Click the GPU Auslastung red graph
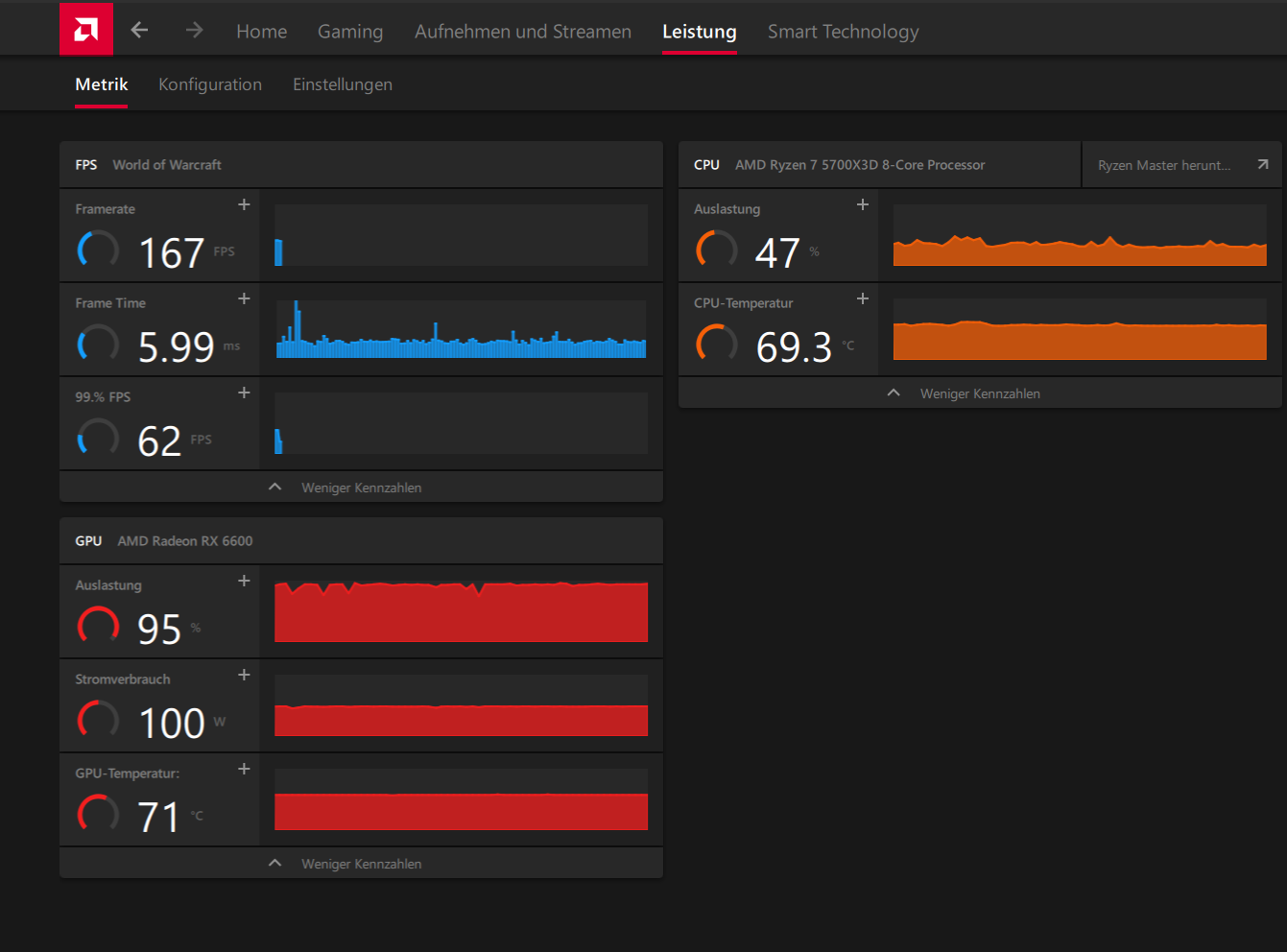The image size is (1287, 952). [x=461, y=611]
